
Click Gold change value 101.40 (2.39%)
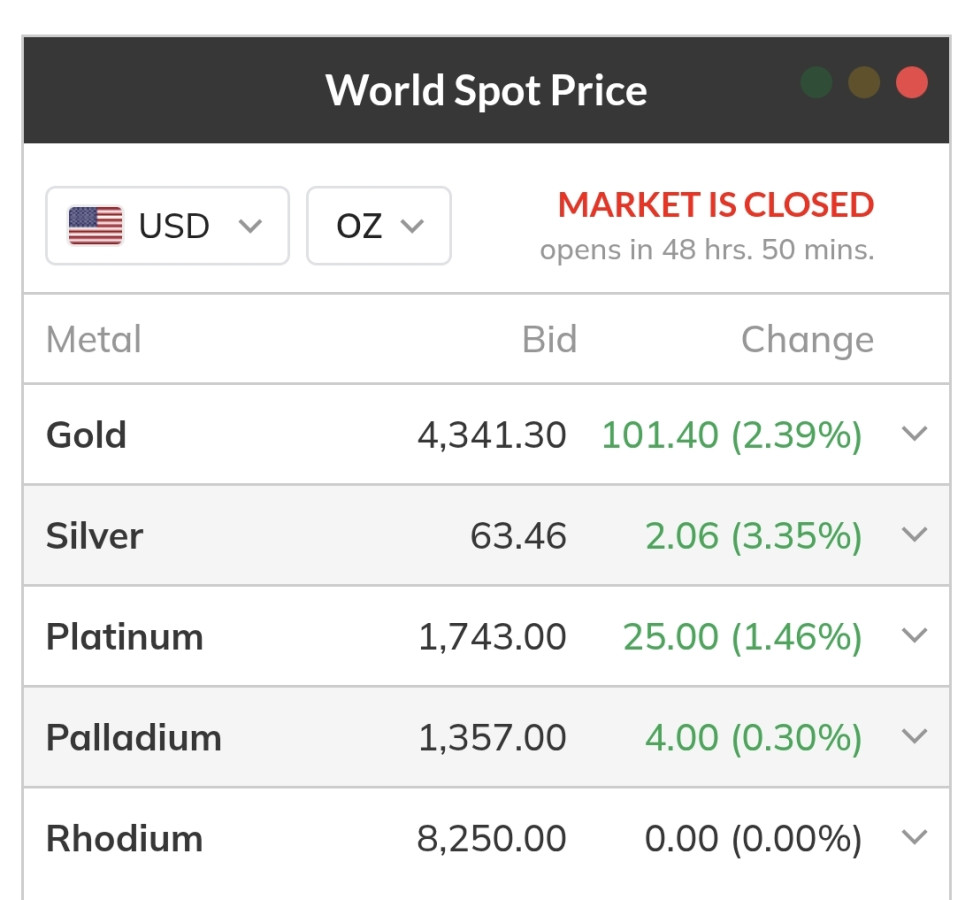[732, 435]
